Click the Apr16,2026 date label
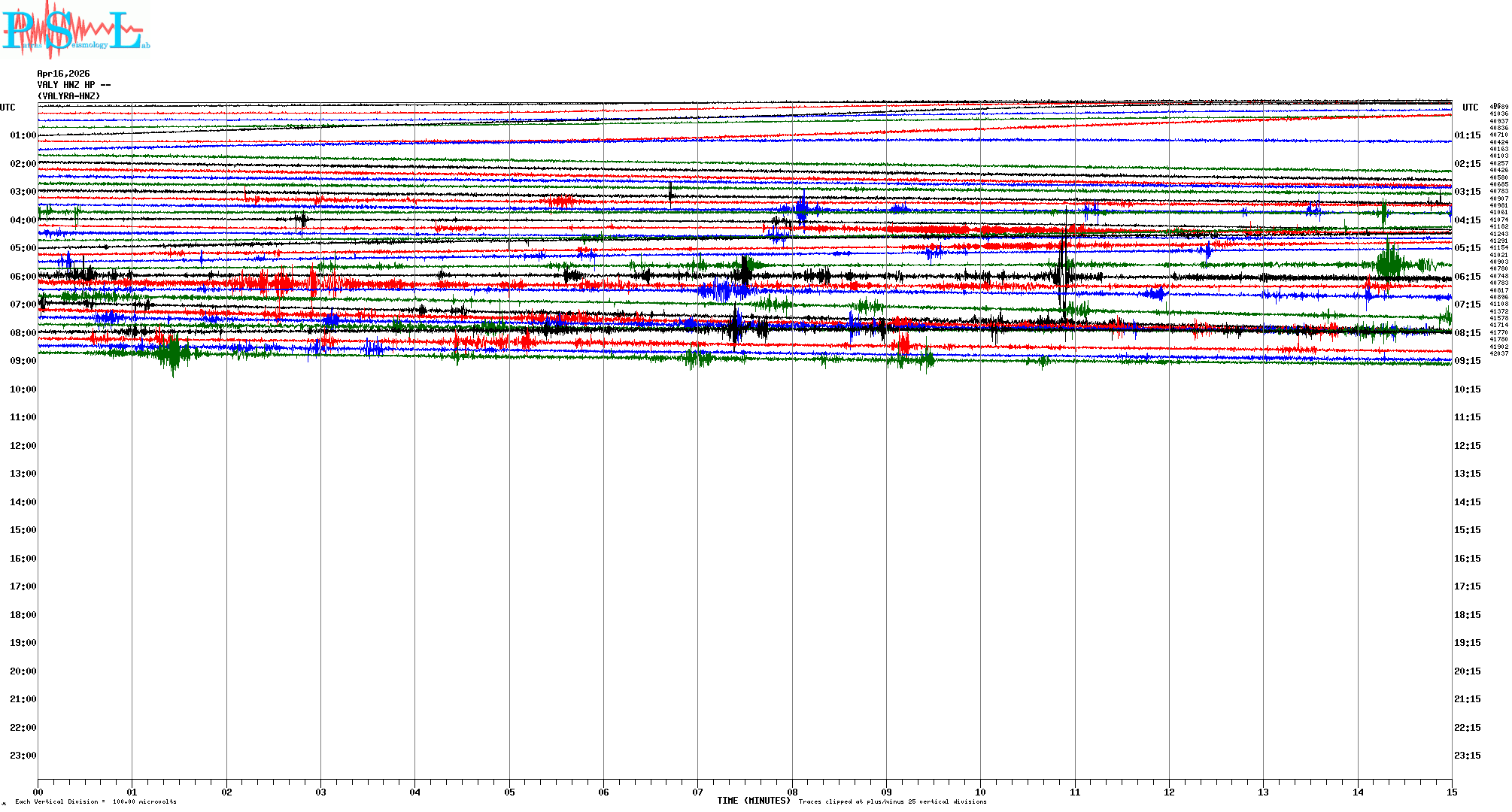Viewport: 1512px width, 812px height. (63, 74)
